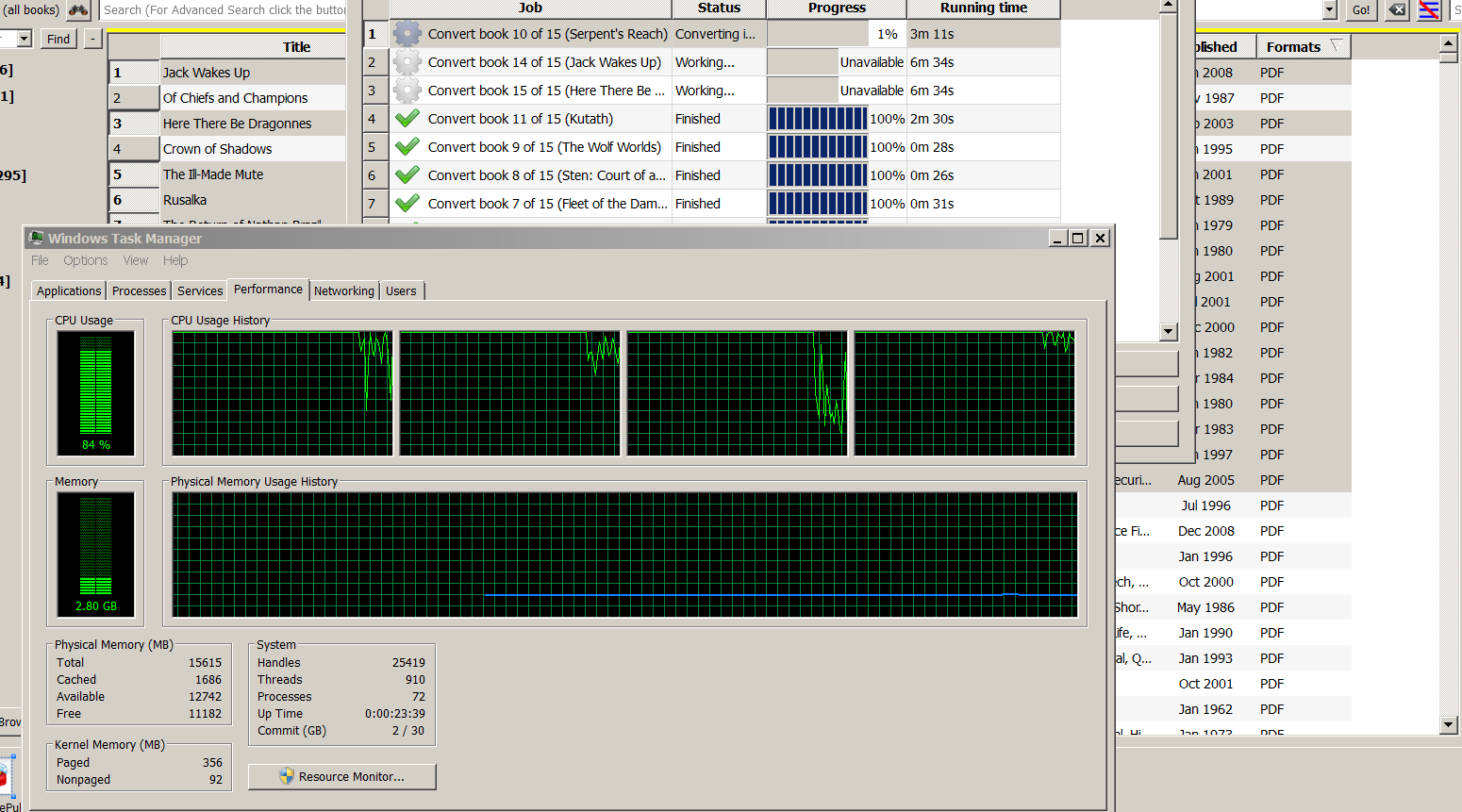Click the Physical Memory Usage History graph

pyautogui.click(x=624, y=555)
